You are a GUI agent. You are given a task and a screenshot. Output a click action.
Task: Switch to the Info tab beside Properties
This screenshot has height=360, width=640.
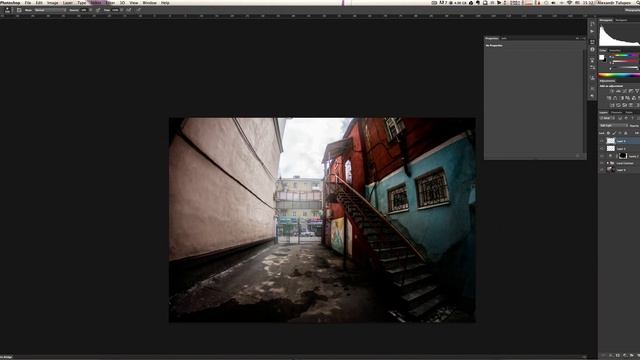click(504, 38)
